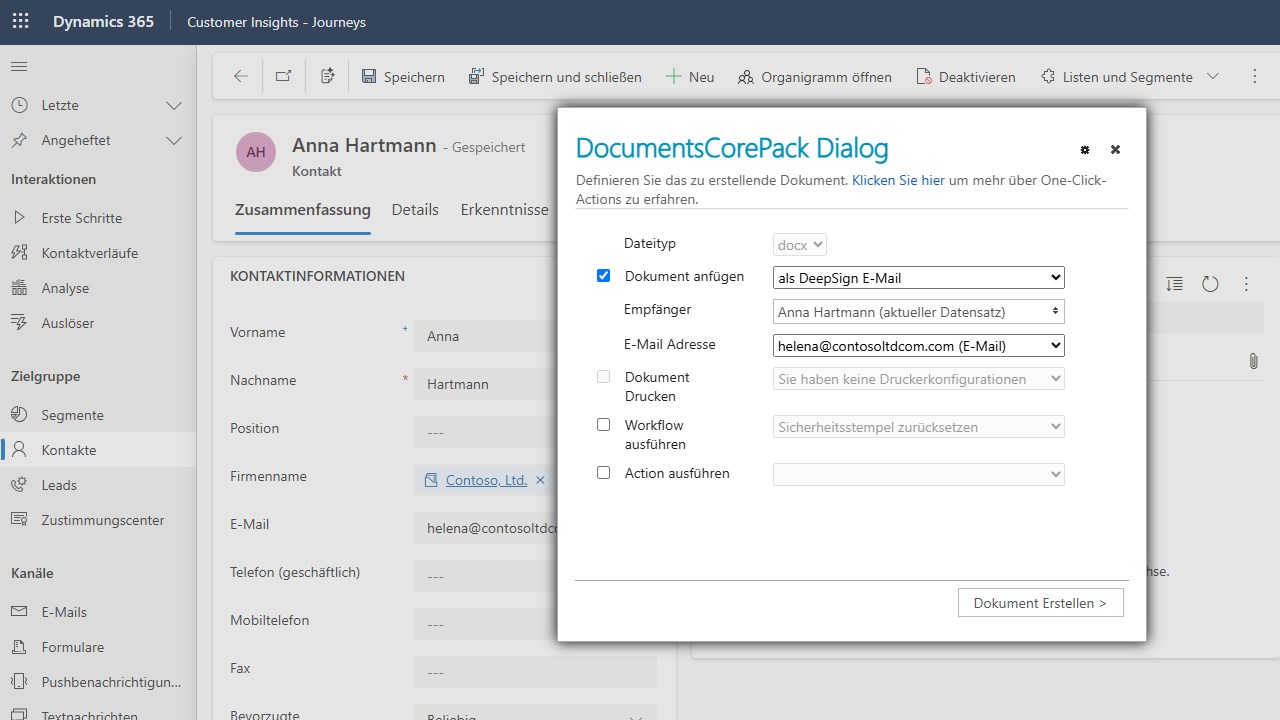Viewport: 1280px width, 720px height.
Task: Refresh the timeline panel
Action: tap(1210, 284)
